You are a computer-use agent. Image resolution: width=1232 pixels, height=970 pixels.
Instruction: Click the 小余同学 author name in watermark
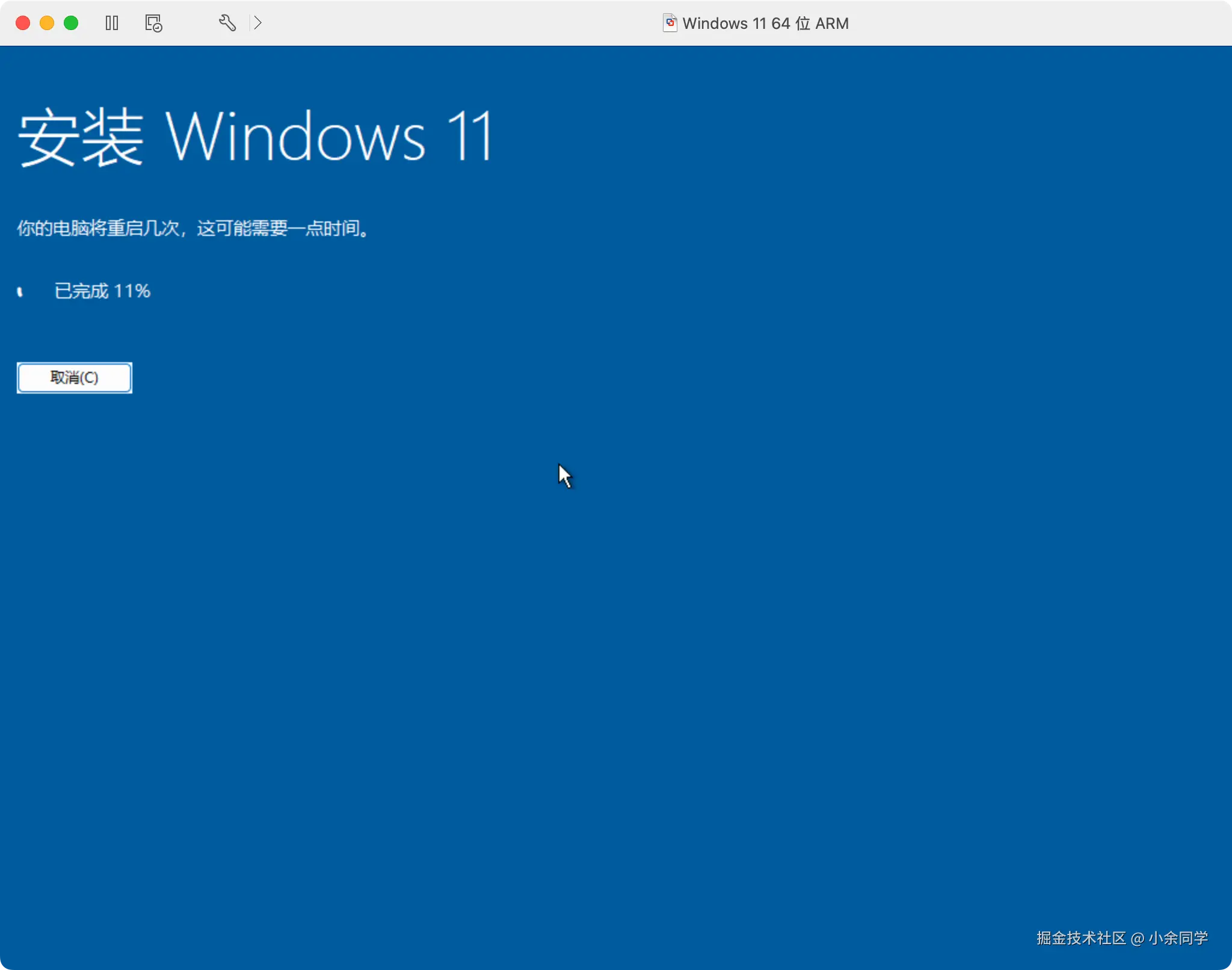[x=1178, y=938]
